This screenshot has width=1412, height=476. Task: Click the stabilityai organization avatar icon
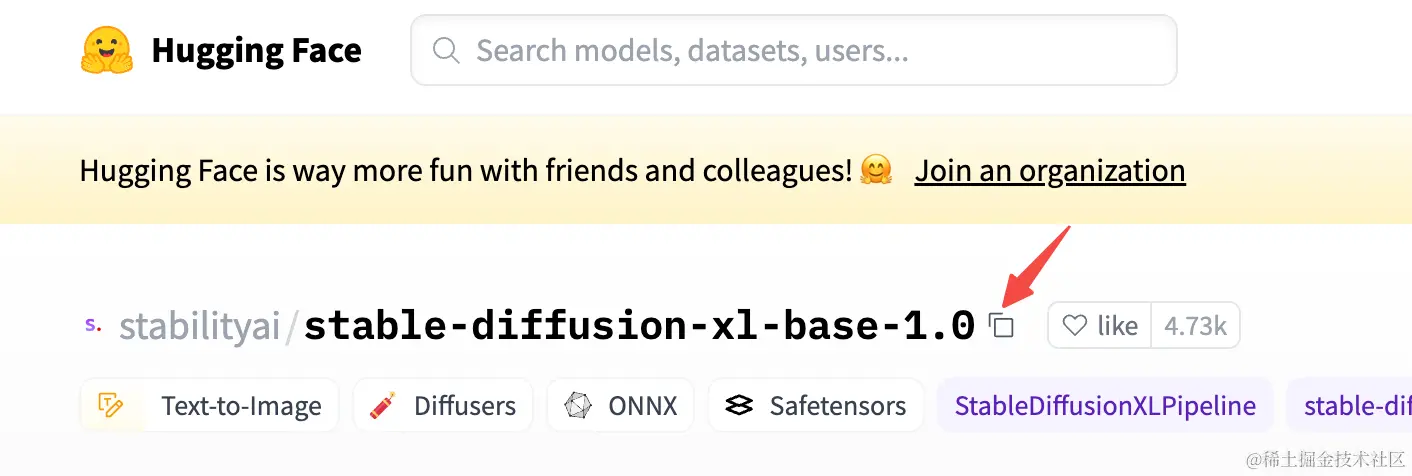point(92,325)
